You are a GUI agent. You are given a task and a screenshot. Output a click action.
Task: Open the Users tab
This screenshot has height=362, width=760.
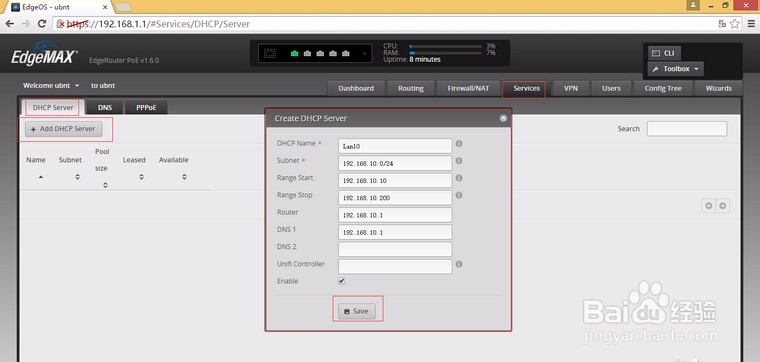(611, 88)
